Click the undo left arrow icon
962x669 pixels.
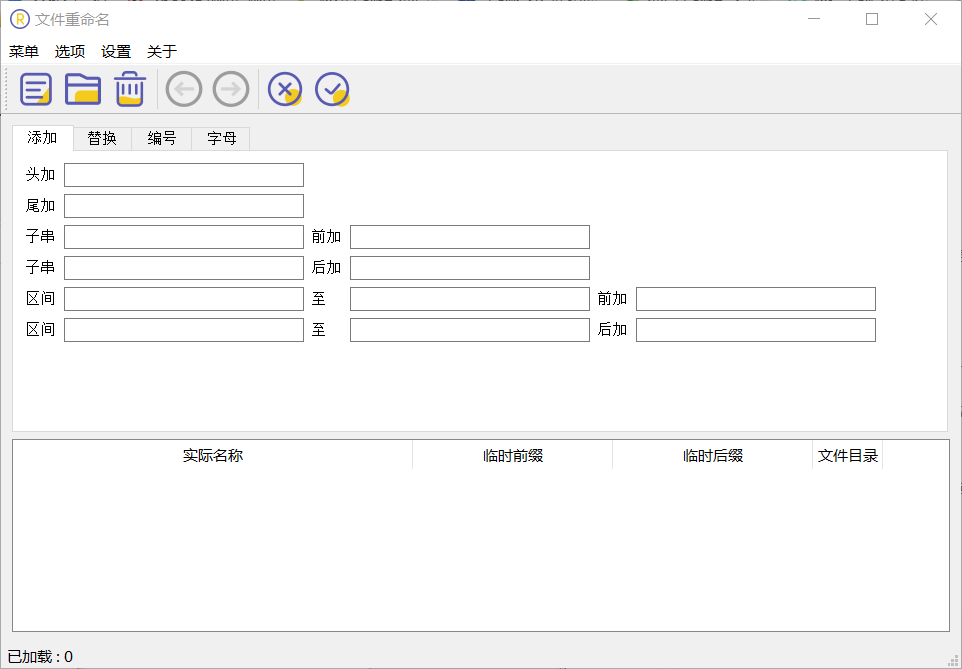coord(184,90)
